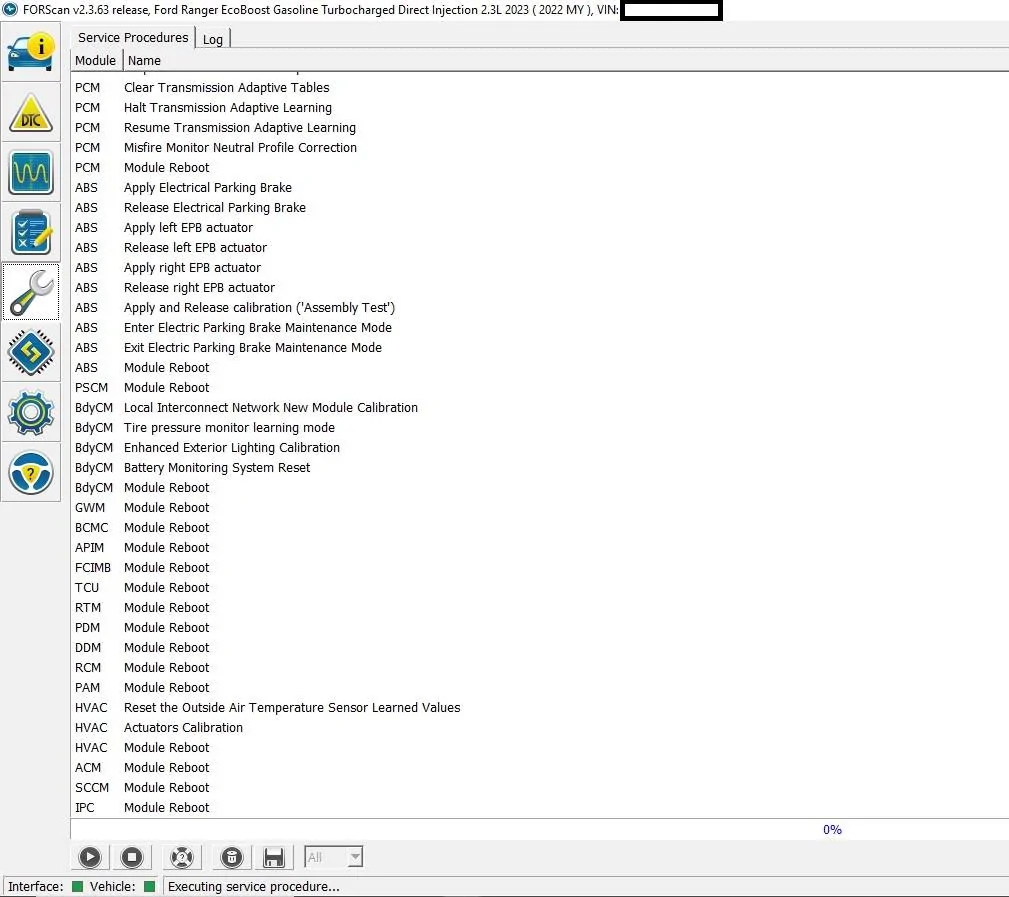Select Tire pressure monitor learning mode
This screenshot has width=1009, height=897.
(x=539, y=427)
